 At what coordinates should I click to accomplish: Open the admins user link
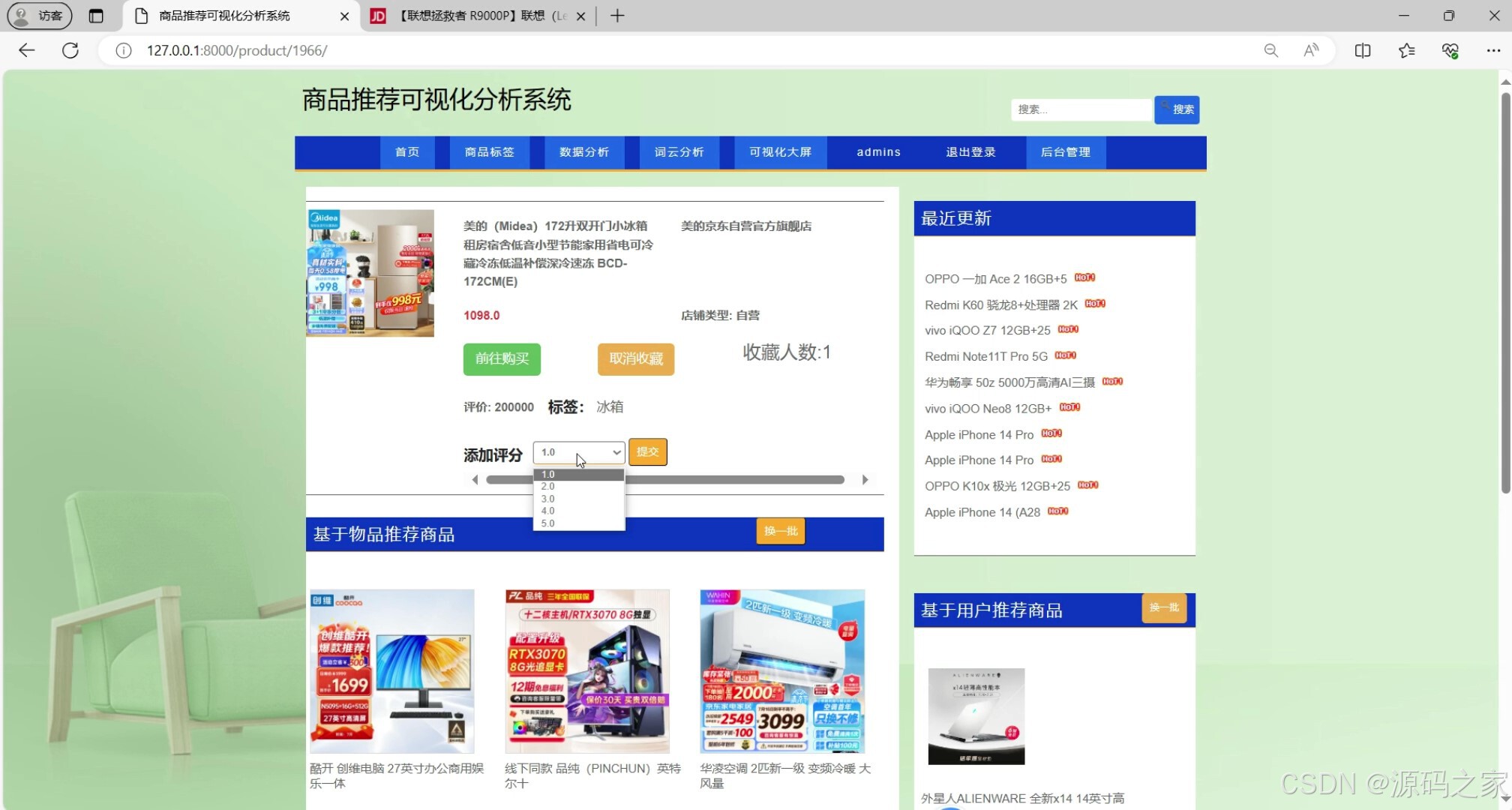tap(878, 152)
